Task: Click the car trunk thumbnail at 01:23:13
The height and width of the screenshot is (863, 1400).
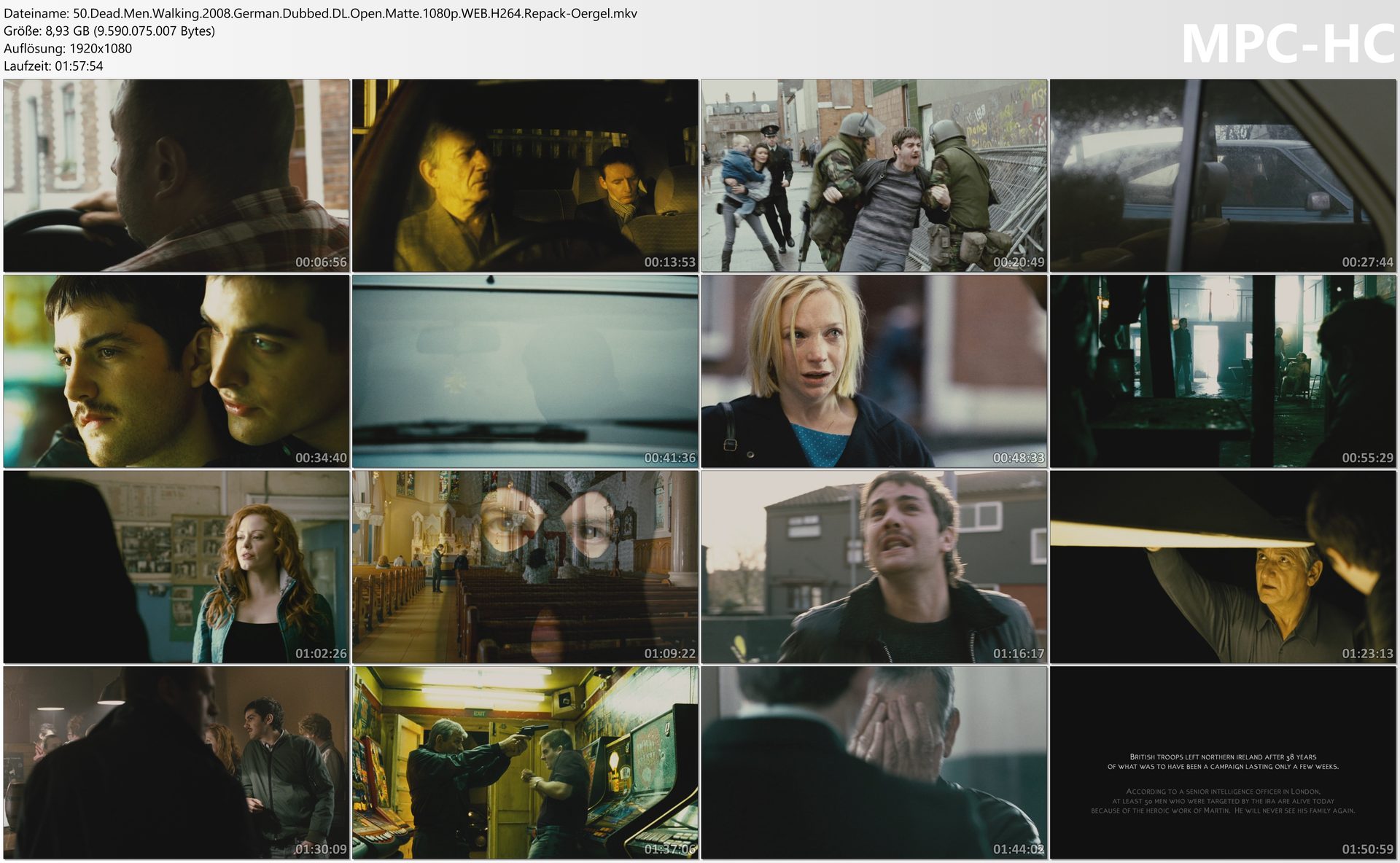Action: (x=1223, y=566)
